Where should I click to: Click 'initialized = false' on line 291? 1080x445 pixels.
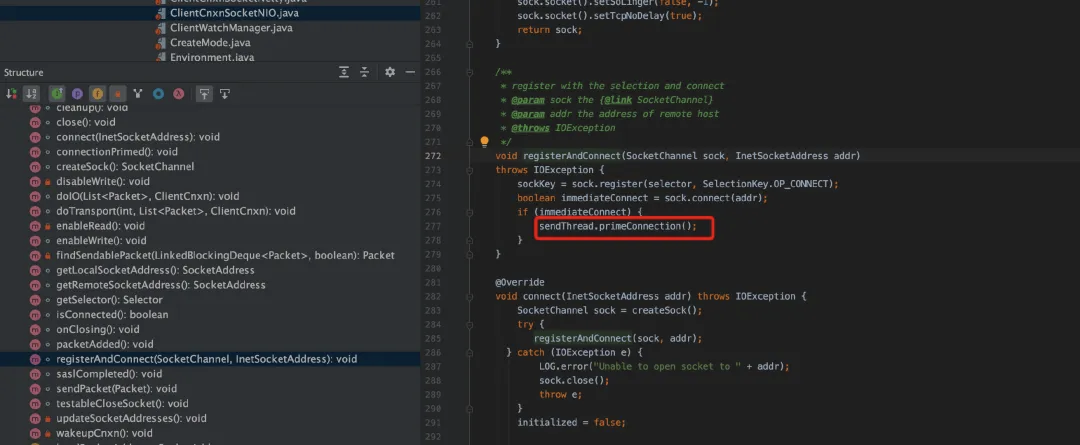[571, 423]
